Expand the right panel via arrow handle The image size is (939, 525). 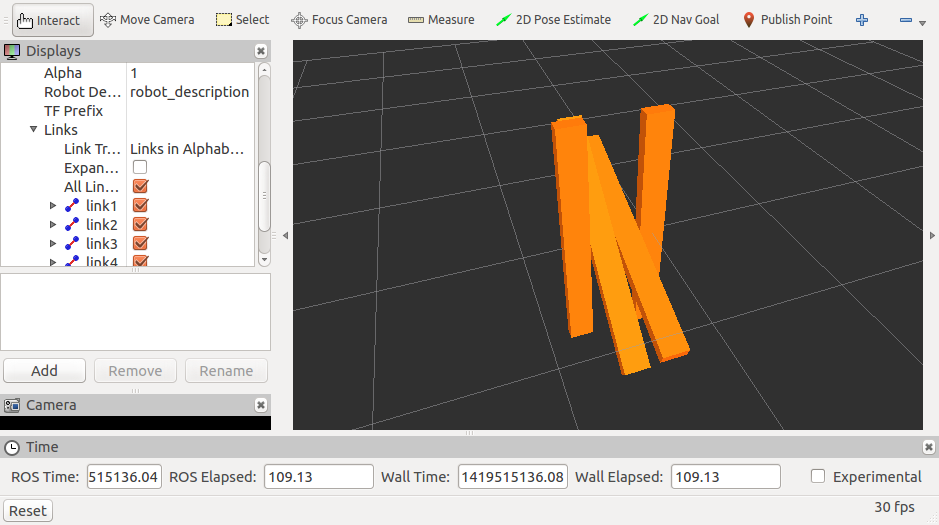(x=932, y=235)
